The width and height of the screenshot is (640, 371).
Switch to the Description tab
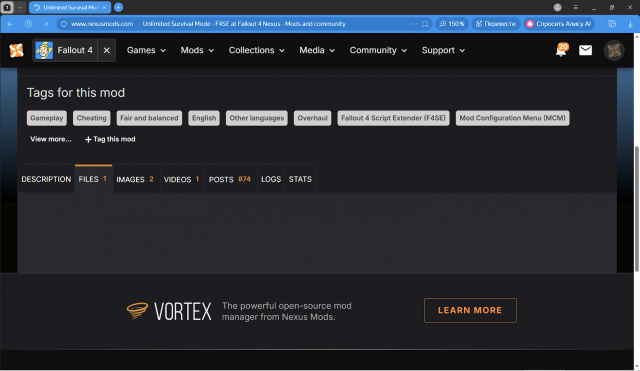coord(46,179)
